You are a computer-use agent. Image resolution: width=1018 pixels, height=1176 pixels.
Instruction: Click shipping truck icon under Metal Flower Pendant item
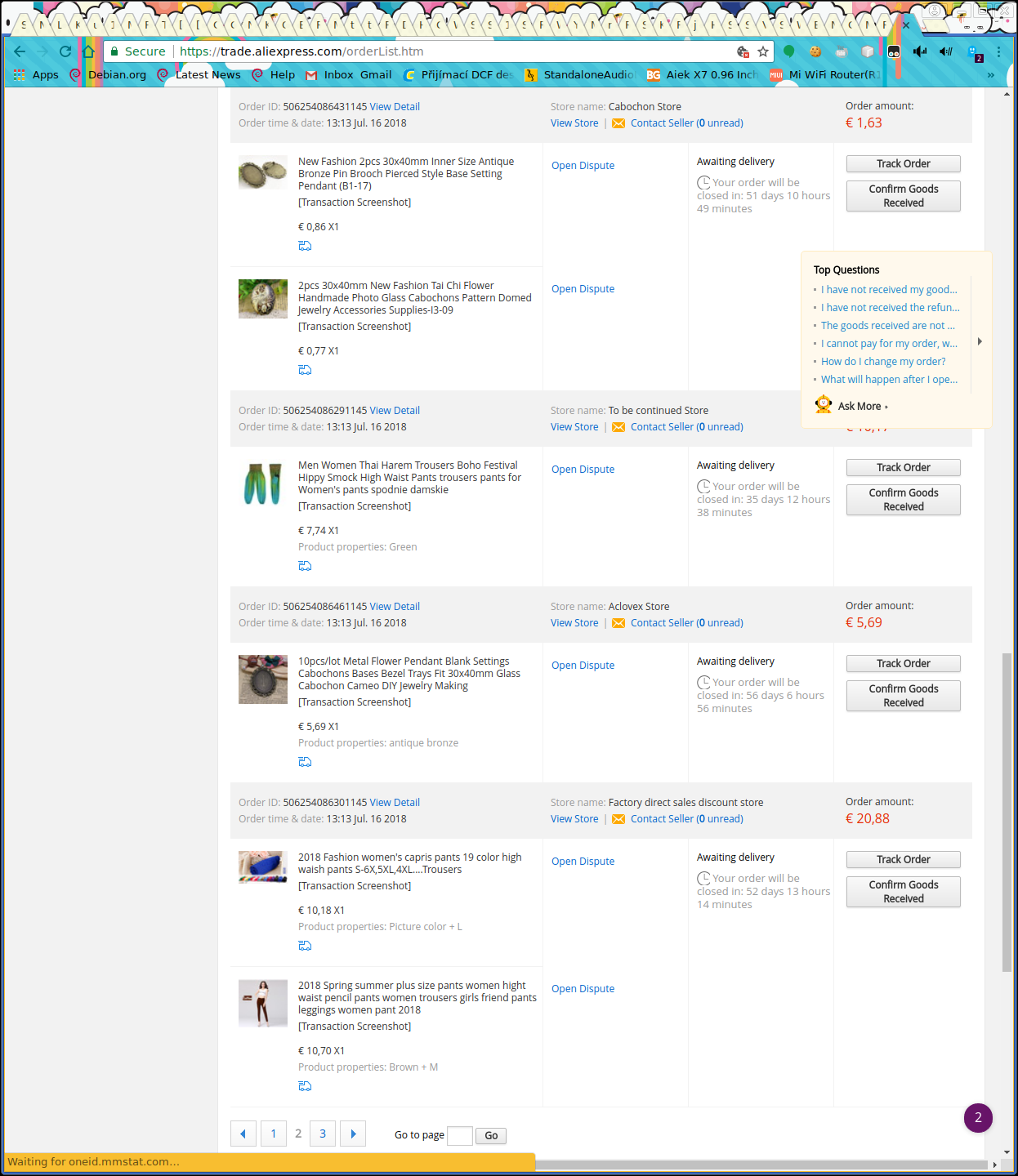tap(305, 762)
